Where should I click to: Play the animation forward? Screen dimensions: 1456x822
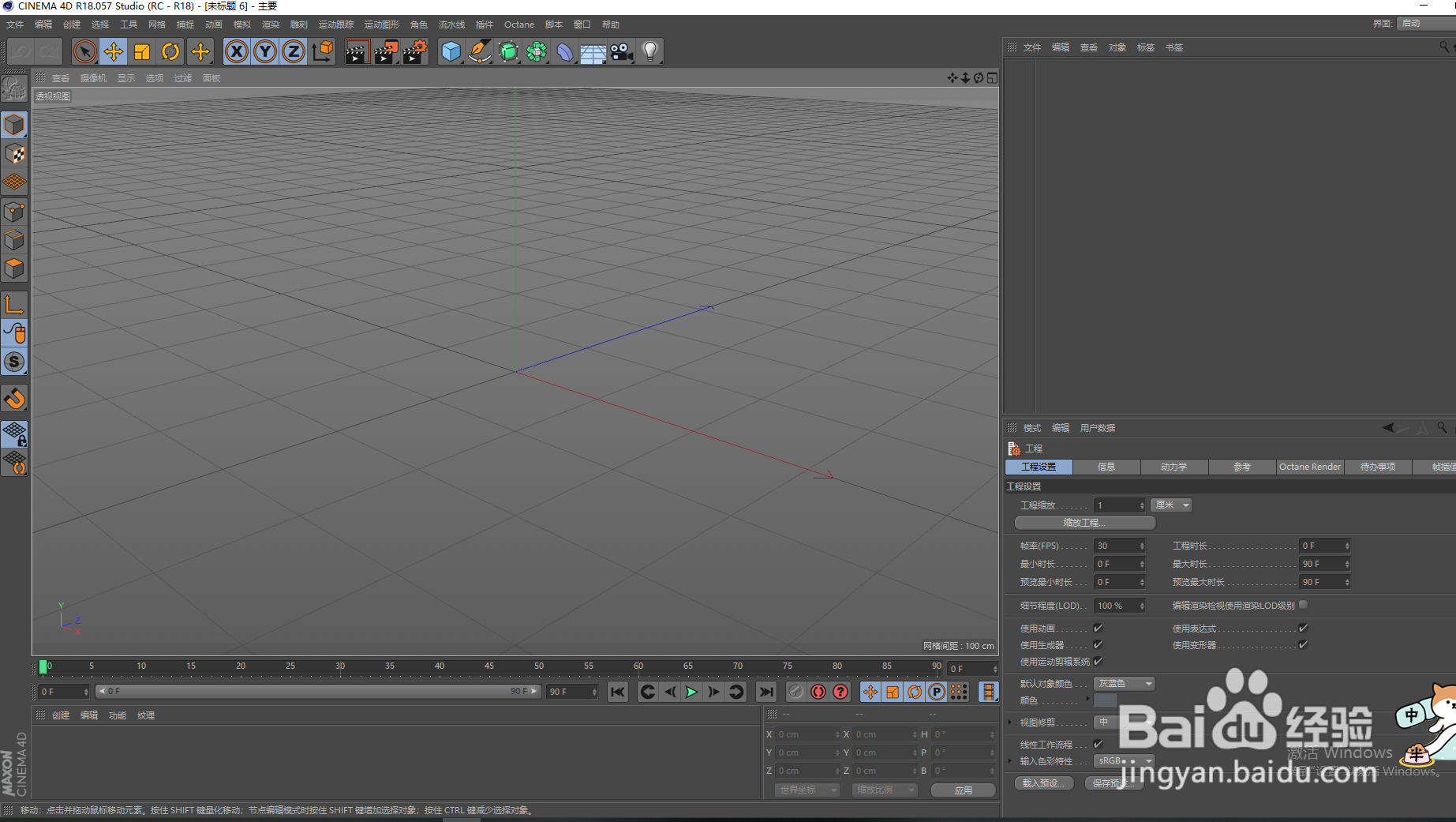(691, 692)
